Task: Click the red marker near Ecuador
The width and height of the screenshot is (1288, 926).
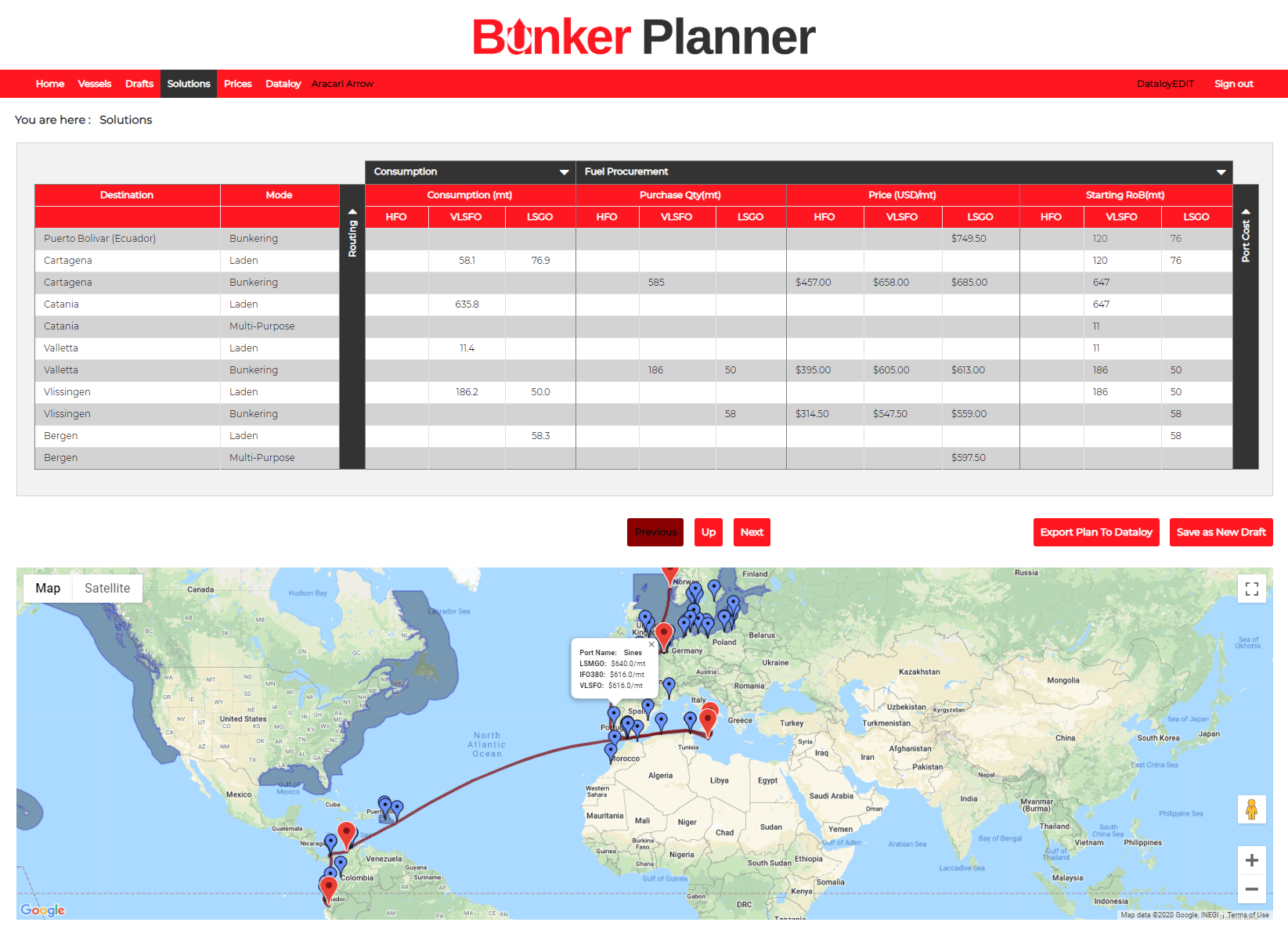Action: [x=329, y=889]
